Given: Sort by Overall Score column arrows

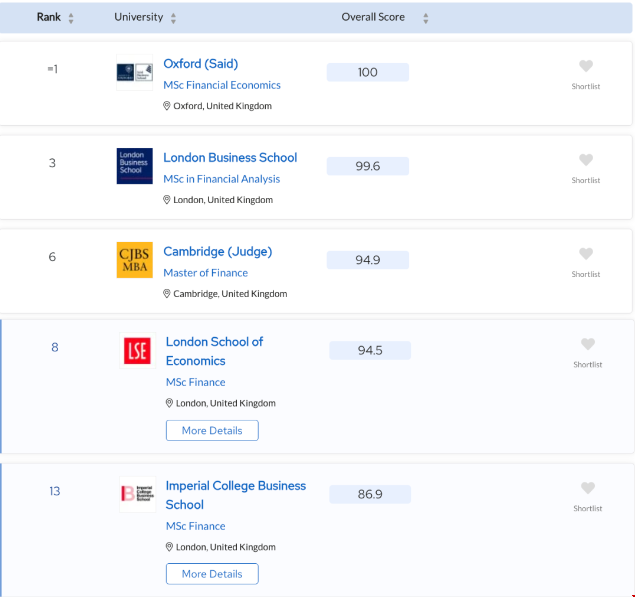Looking at the screenshot, I should click(425, 18).
